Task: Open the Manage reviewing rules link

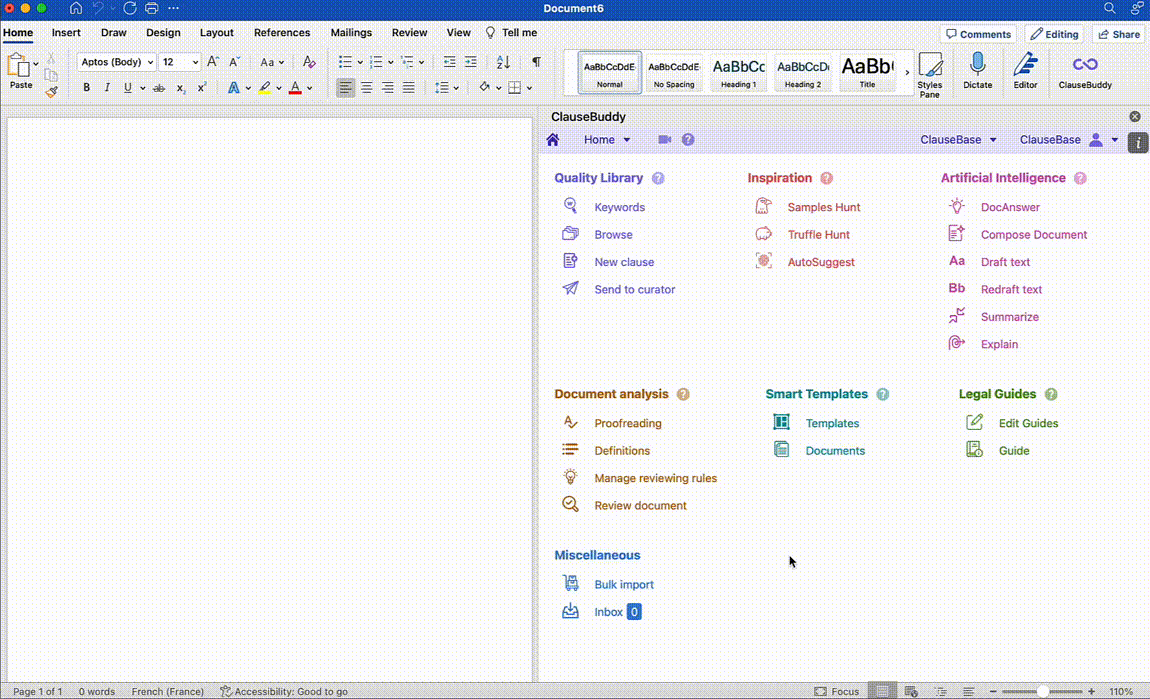Action: click(x=655, y=477)
